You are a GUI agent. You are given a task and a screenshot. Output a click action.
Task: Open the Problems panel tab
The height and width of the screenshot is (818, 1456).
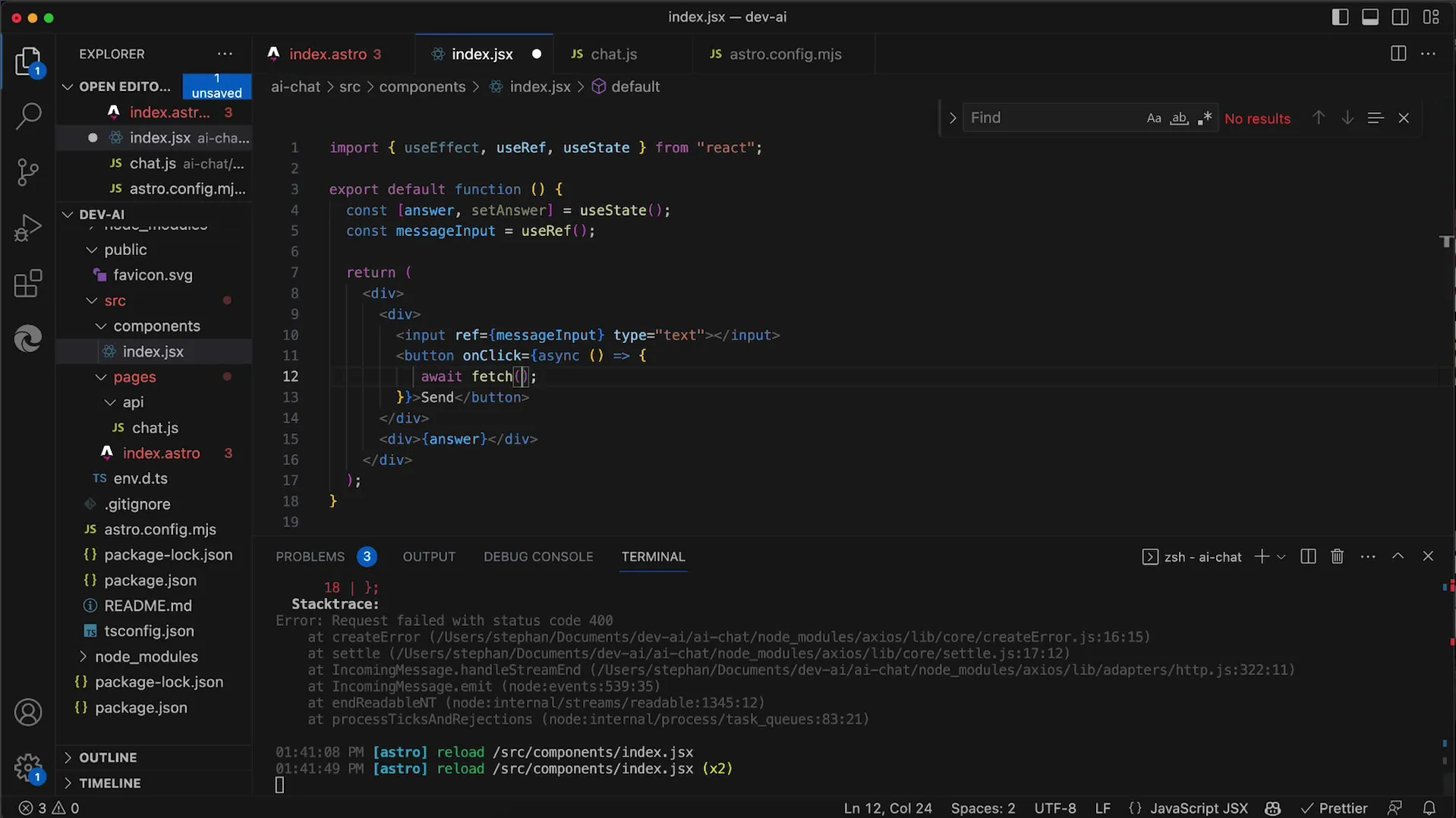click(x=310, y=556)
